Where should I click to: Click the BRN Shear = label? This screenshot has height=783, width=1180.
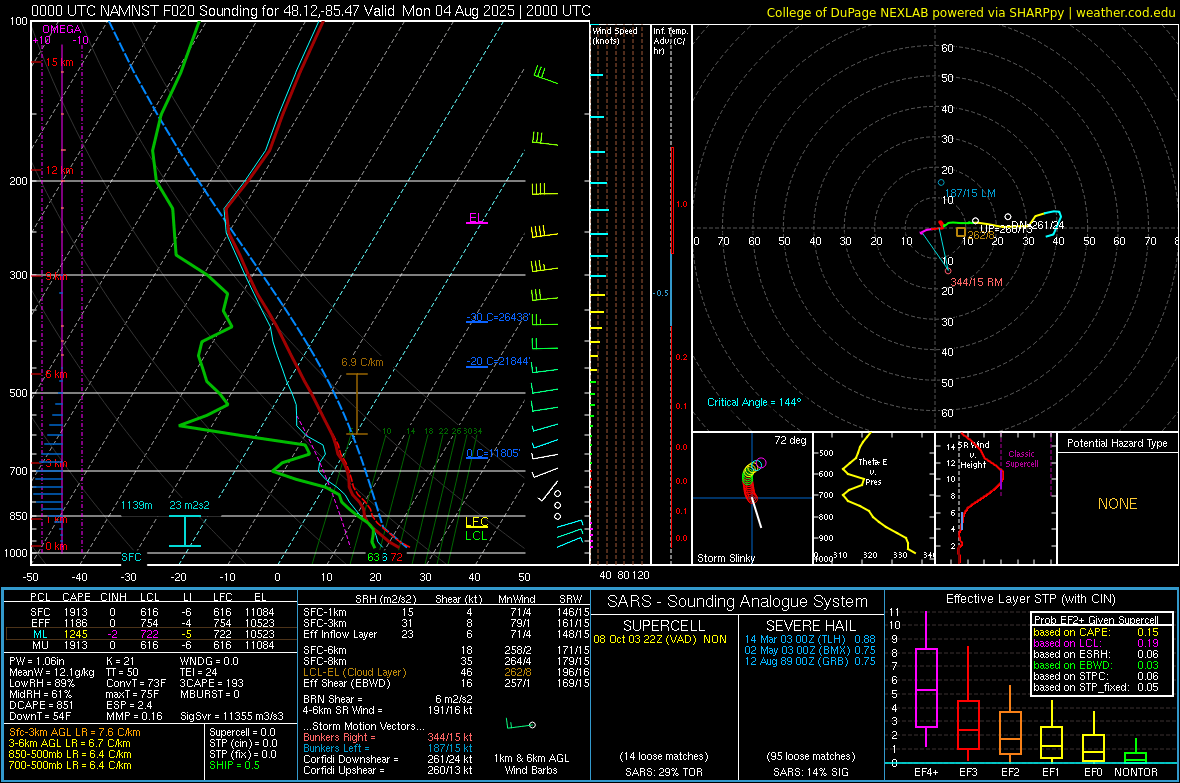tap(336, 699)
